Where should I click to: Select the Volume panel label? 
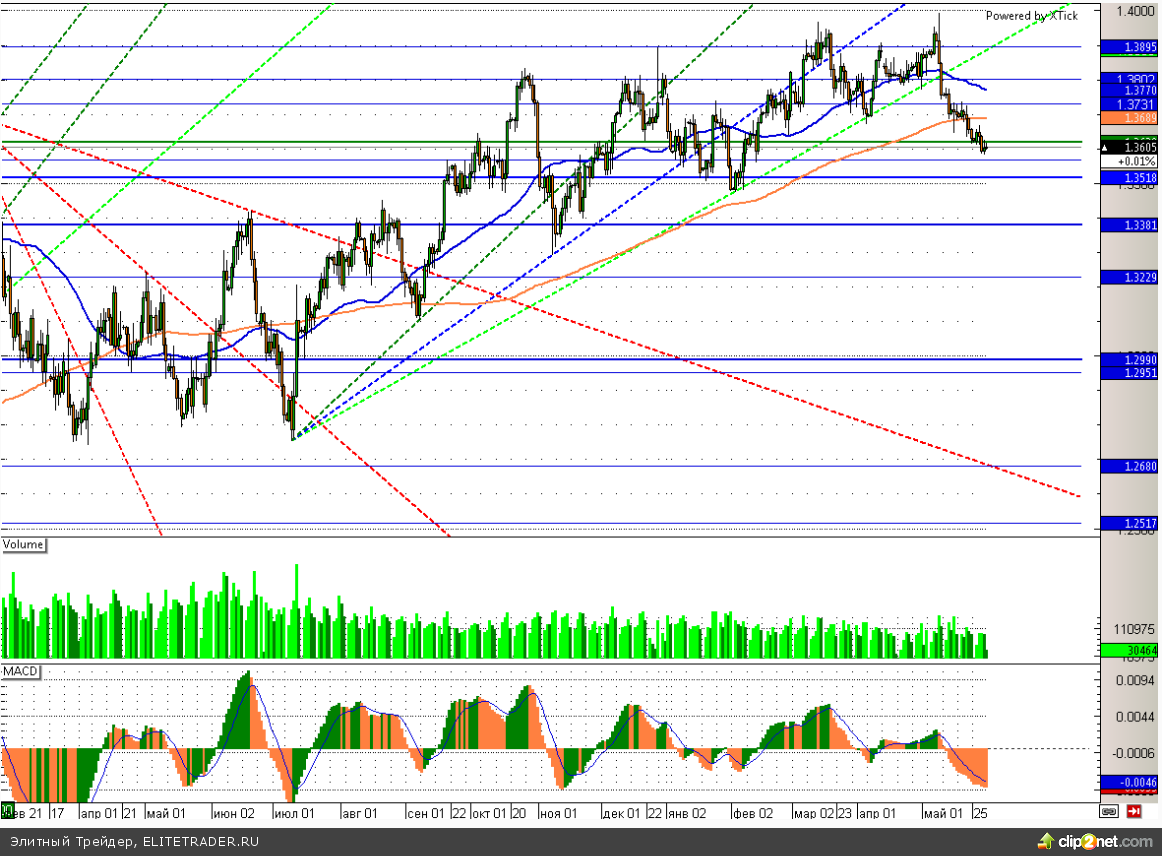click(x=23, y=545)
